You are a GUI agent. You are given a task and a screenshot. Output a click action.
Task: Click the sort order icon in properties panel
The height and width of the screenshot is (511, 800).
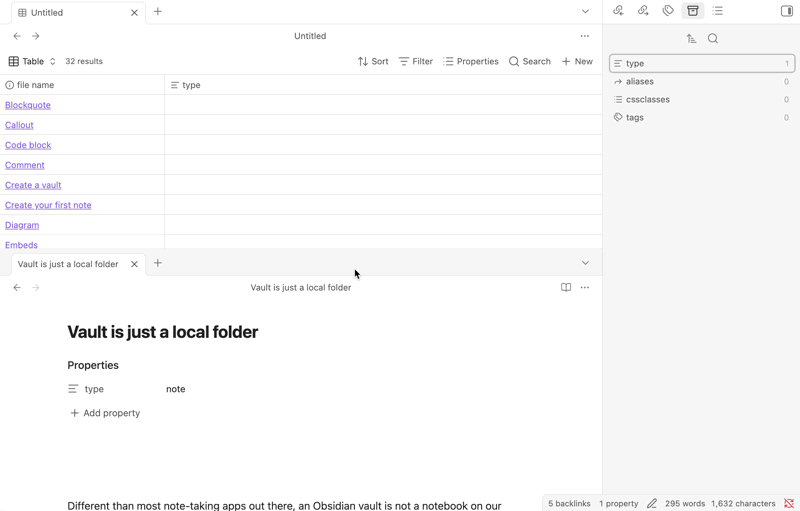[x=691, y=39]
